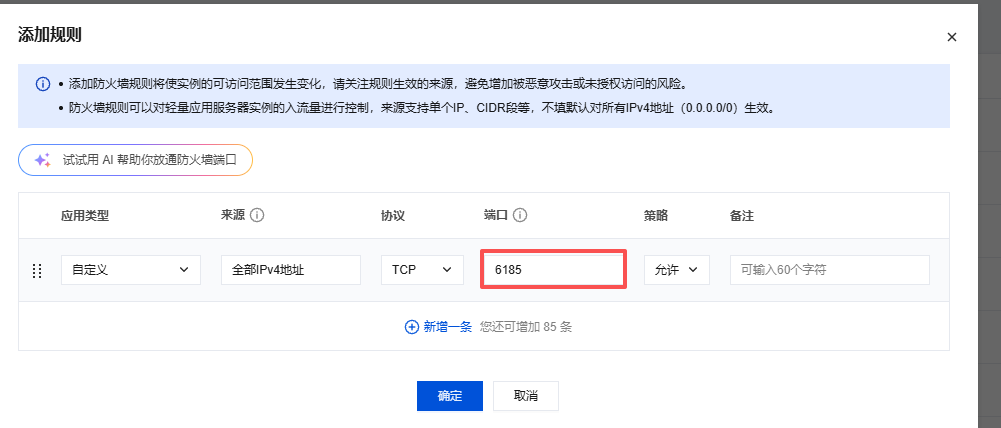The height and width of the screenshot is (428, 1001).
Task: Click the 添加规则 dialog title
Action: pos(50,34)
